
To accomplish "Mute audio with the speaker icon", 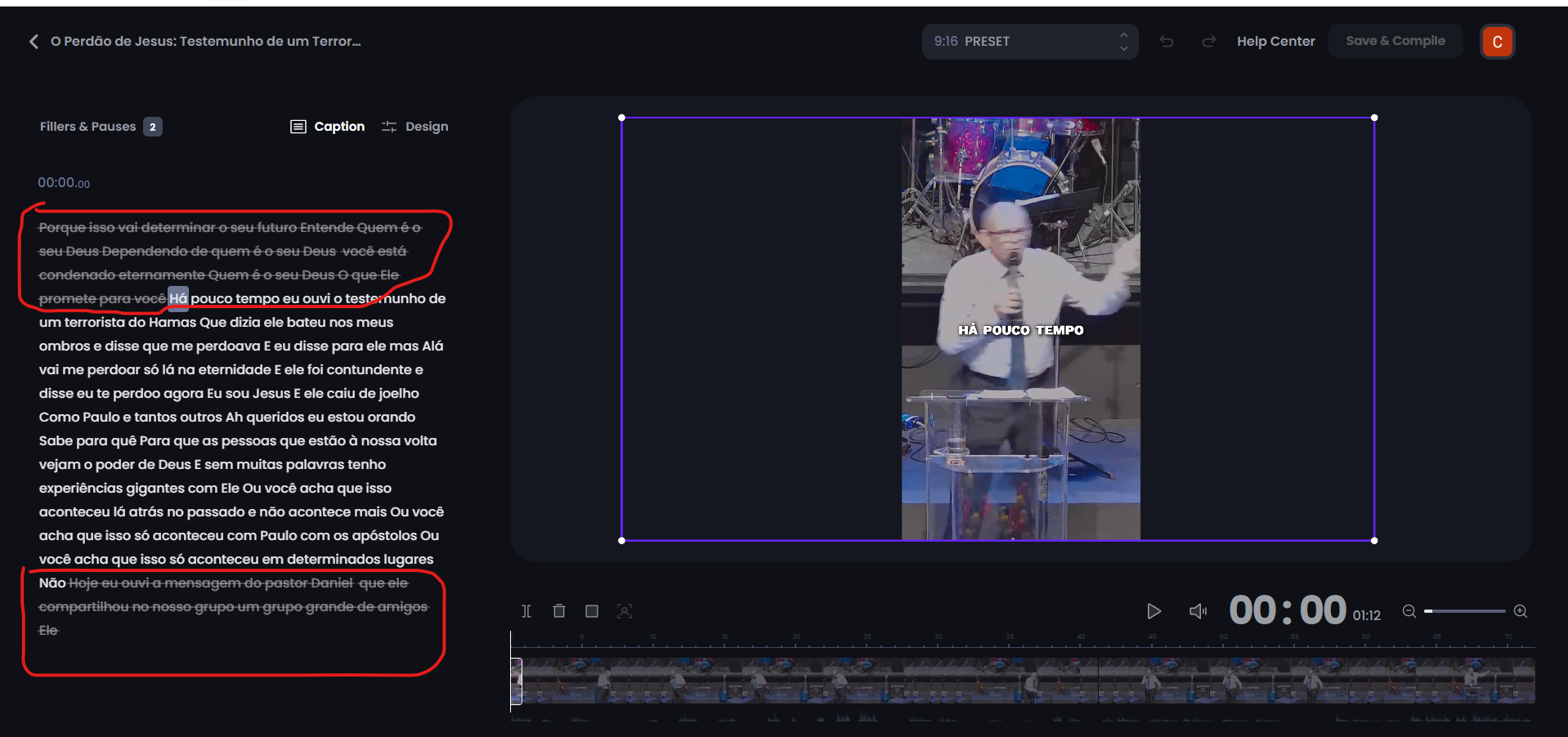I will tap(1198, 611).
